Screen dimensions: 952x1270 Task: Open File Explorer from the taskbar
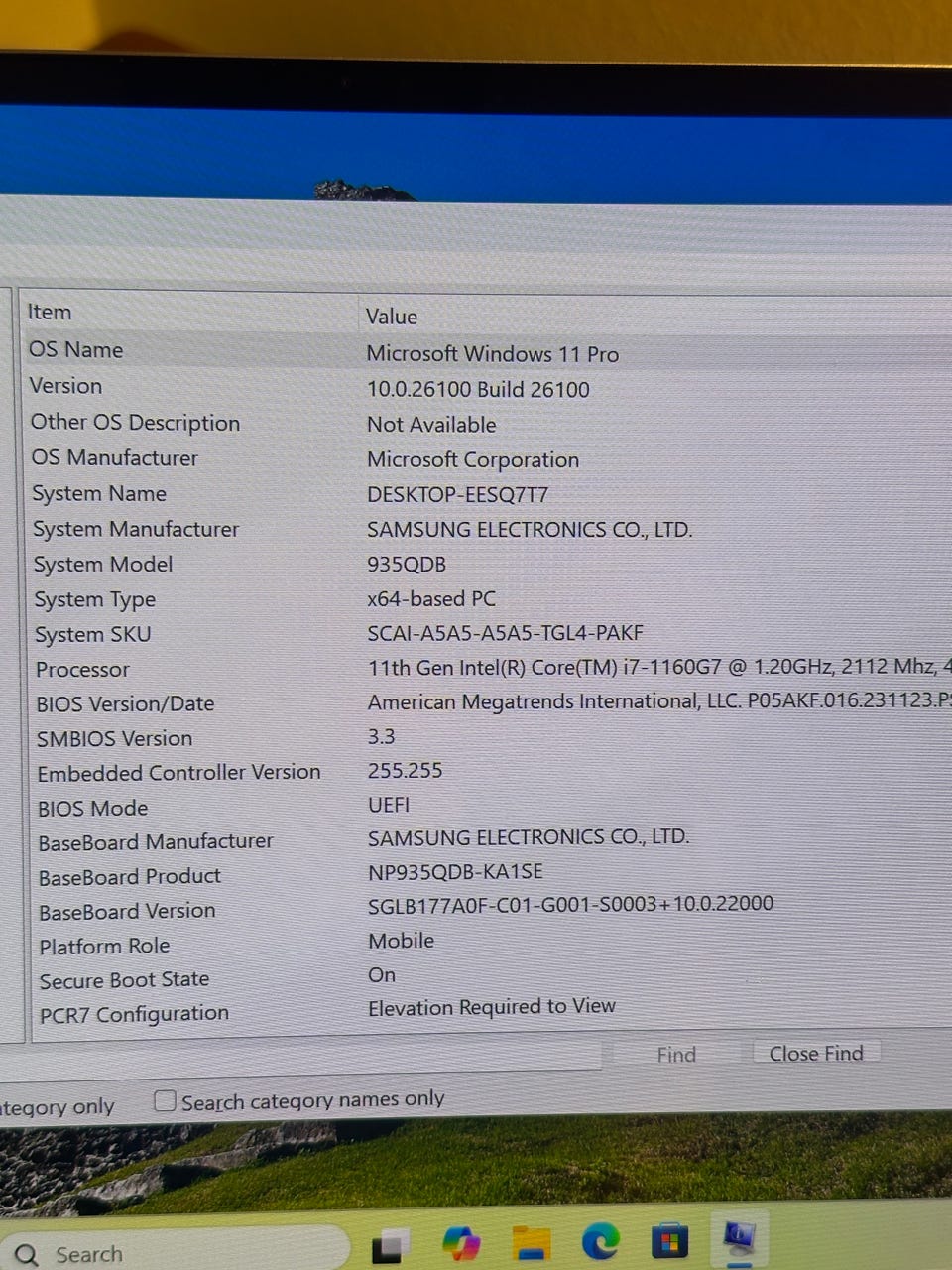click(x=532, y=1242)
